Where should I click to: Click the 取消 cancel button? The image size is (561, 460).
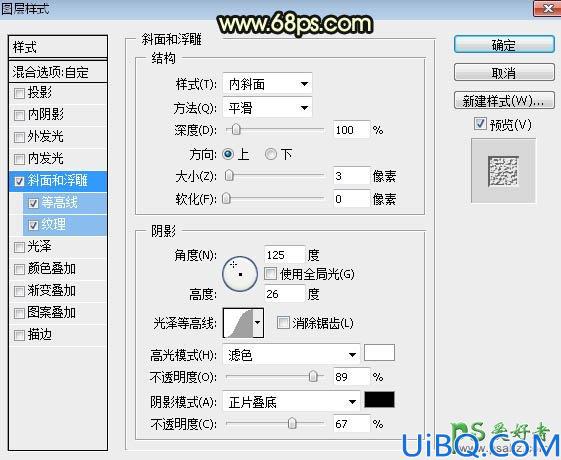504,73
